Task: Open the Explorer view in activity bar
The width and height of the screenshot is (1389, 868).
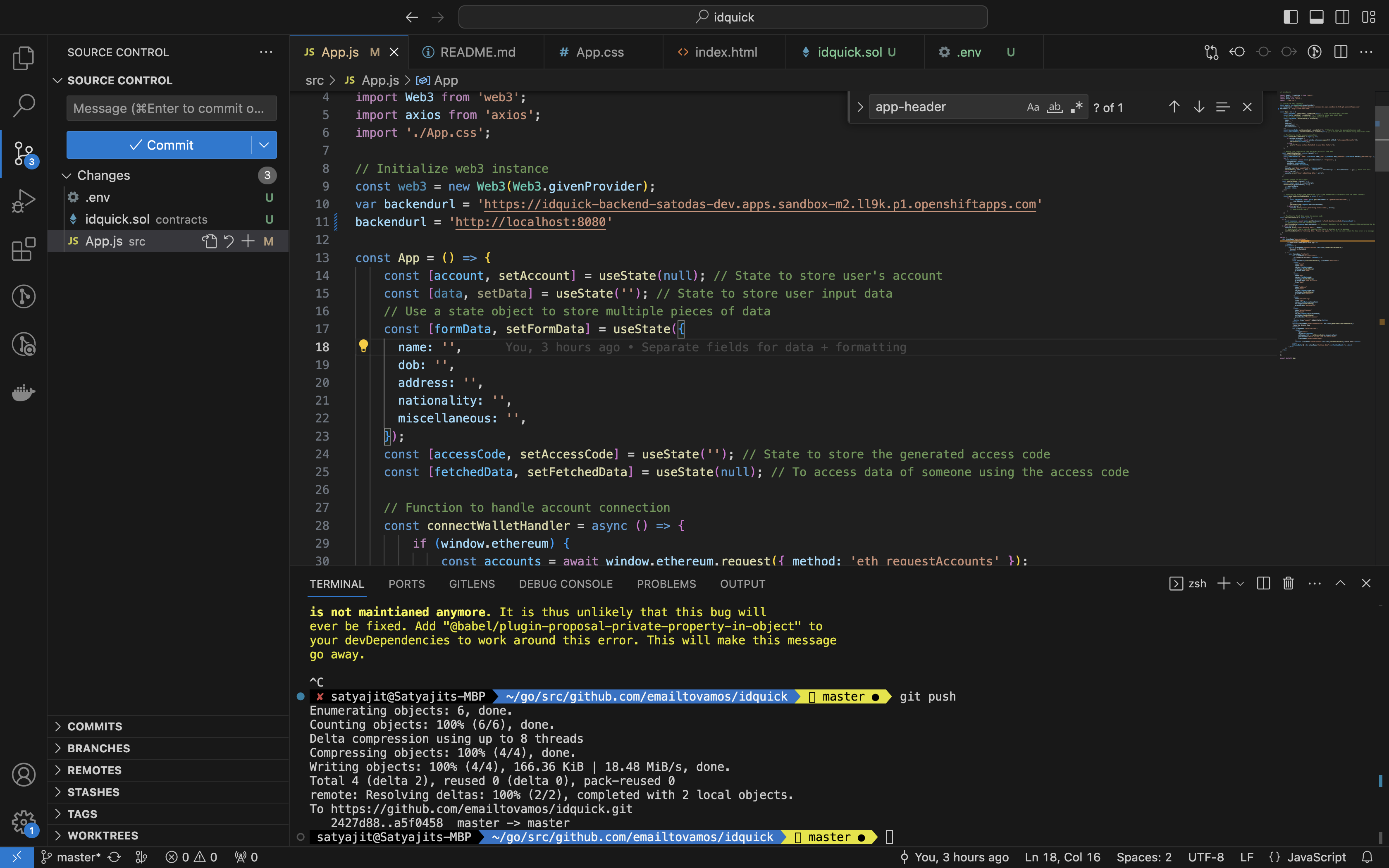Action: click(x=23, y=58)
